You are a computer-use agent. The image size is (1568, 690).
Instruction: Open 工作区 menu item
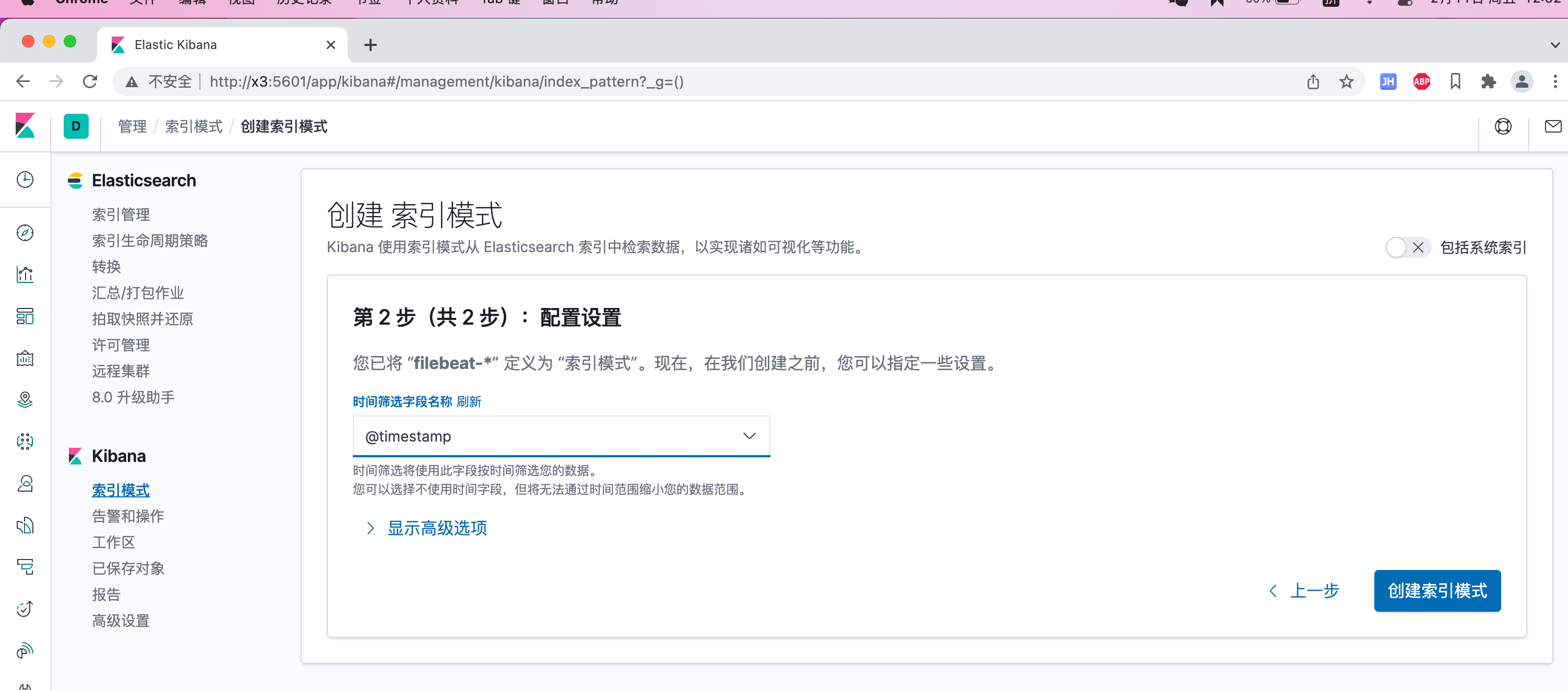coord(113,542)
